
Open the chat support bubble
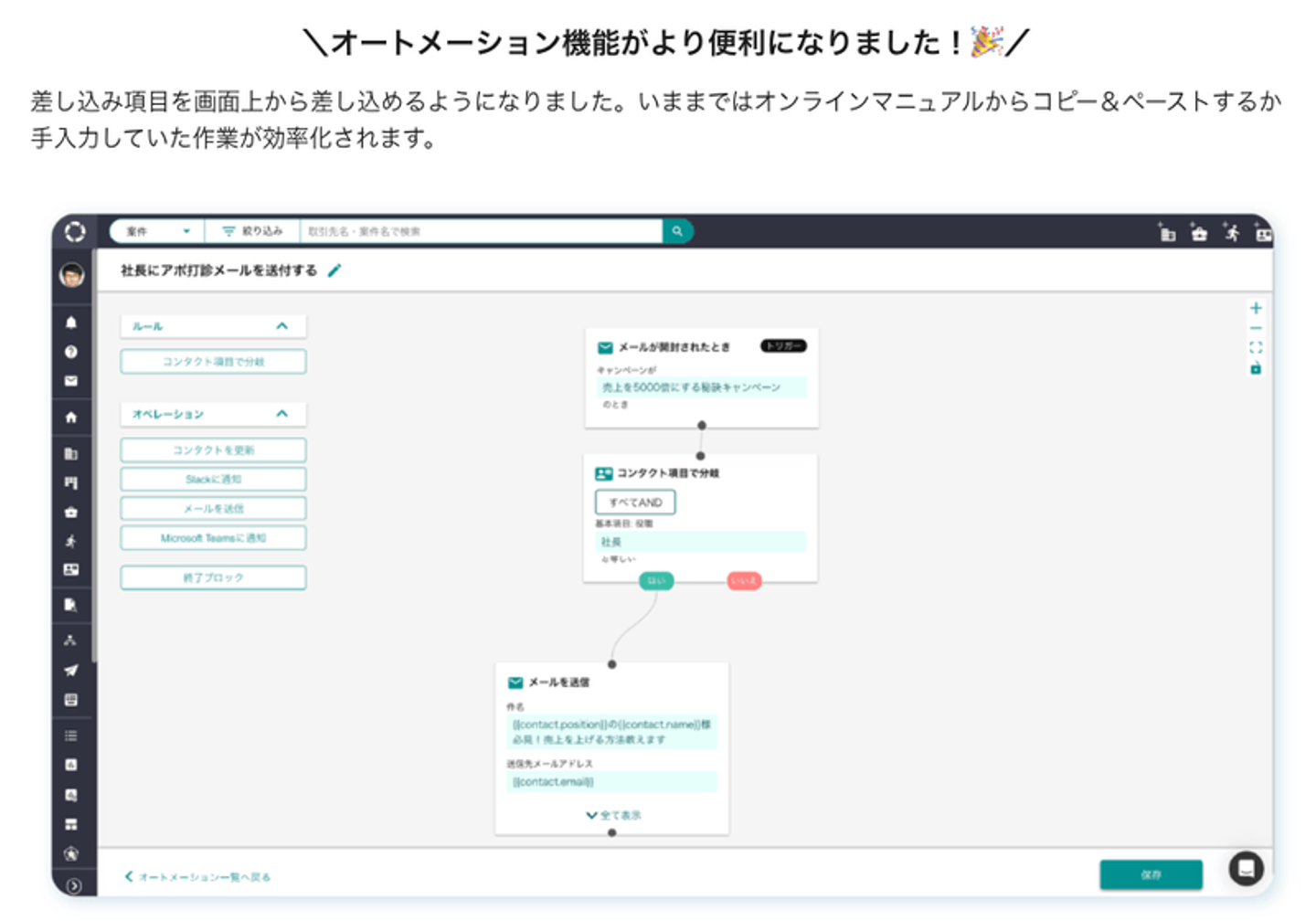click(1247, 868)
